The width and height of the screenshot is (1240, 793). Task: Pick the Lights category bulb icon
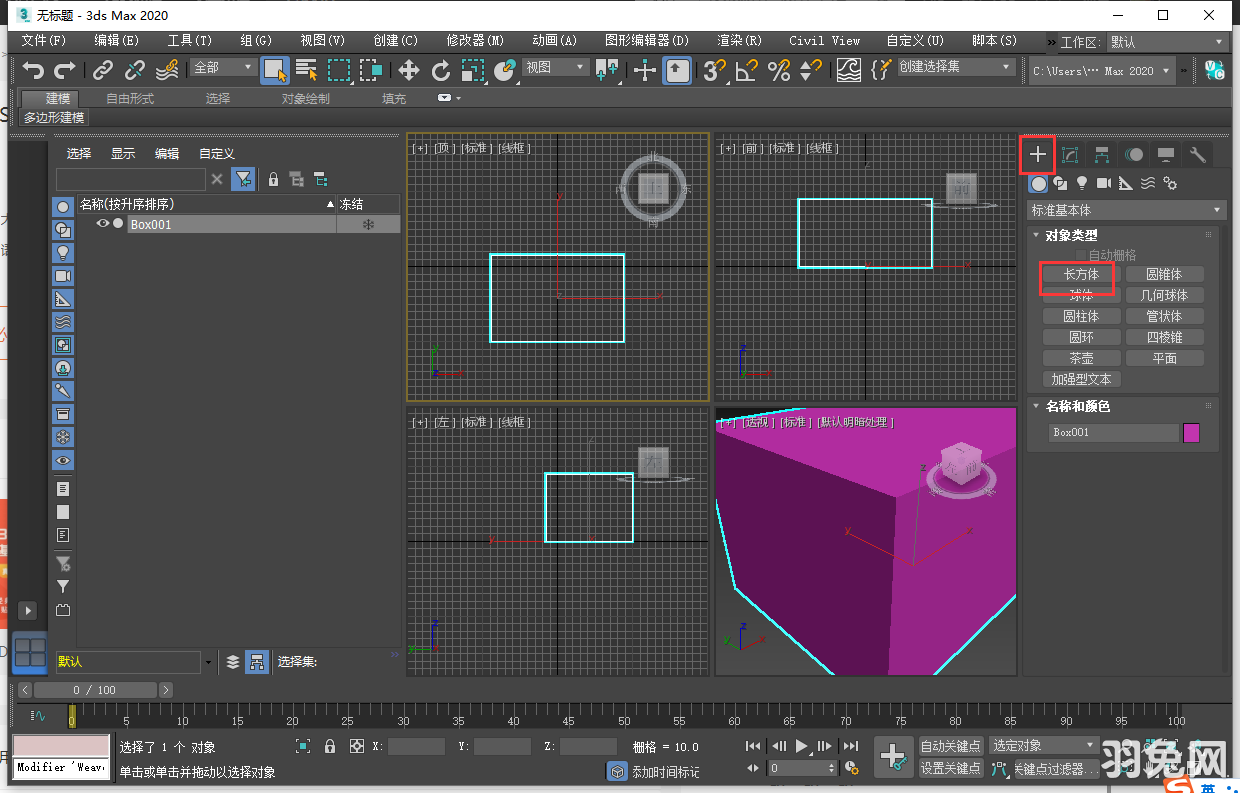(1082, 184)
